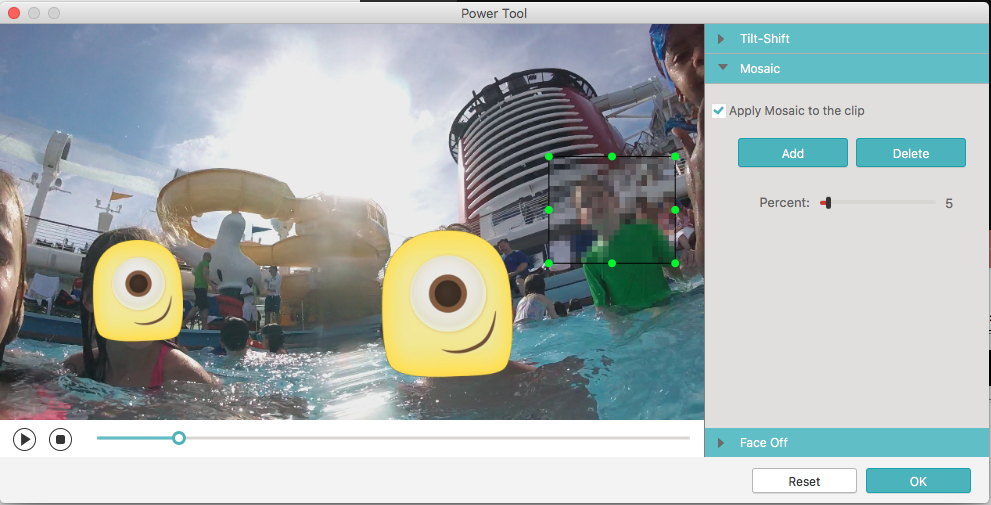Image resolution: width=991 pixels, height=505 pixels.
Task: Open the Tilt-Shift panel header
Action: [x=848, y=39]
